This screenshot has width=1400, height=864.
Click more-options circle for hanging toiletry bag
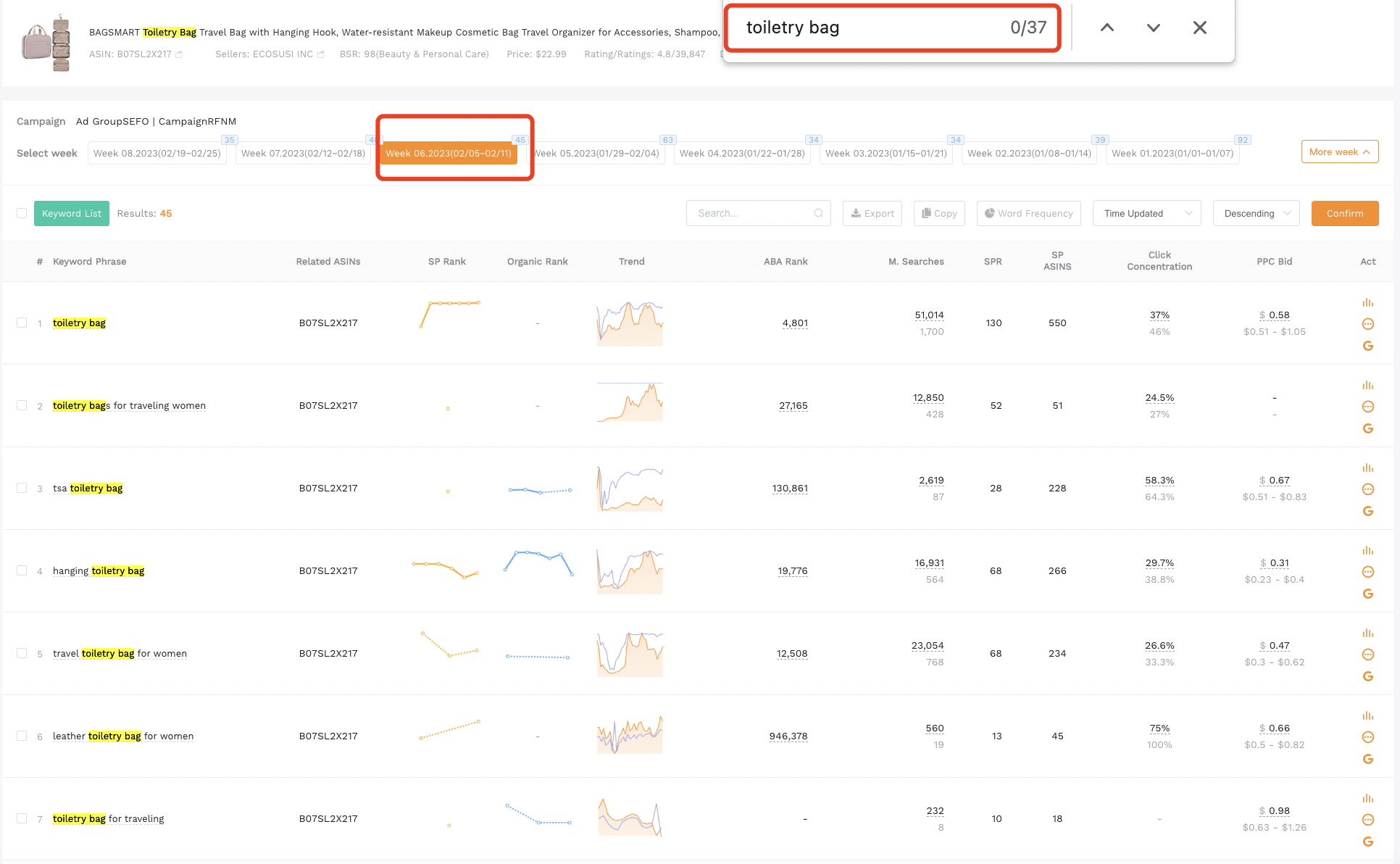point(1368,572)
